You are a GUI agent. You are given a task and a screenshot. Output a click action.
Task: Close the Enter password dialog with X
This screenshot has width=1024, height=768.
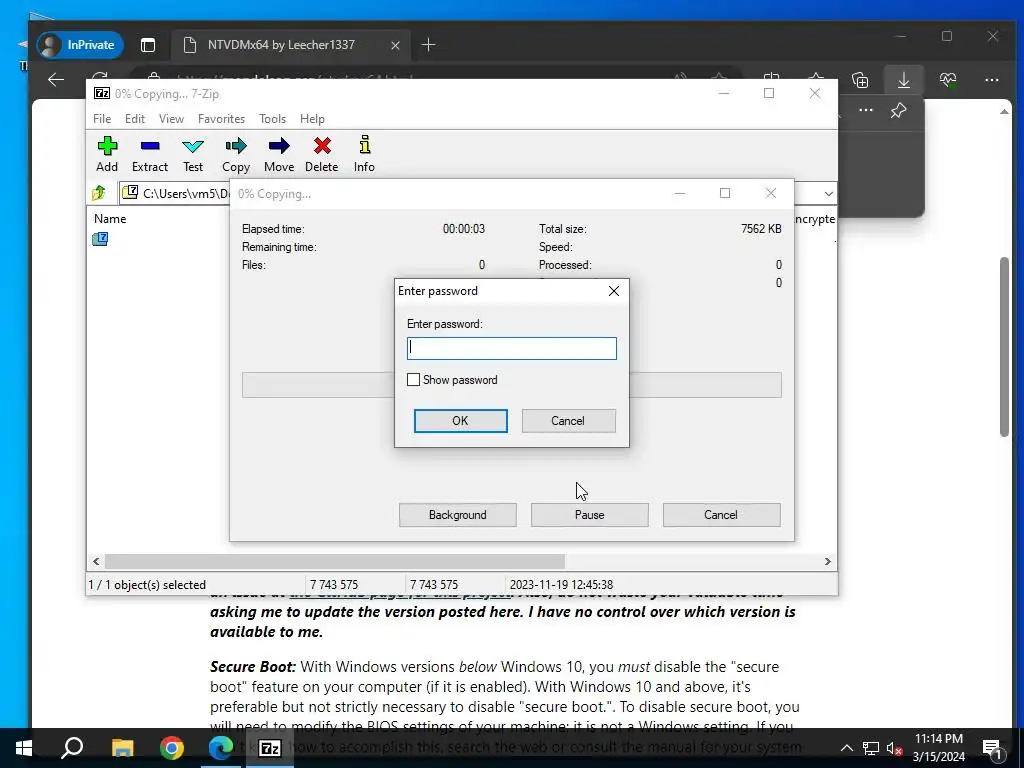(x=614, y=291)
